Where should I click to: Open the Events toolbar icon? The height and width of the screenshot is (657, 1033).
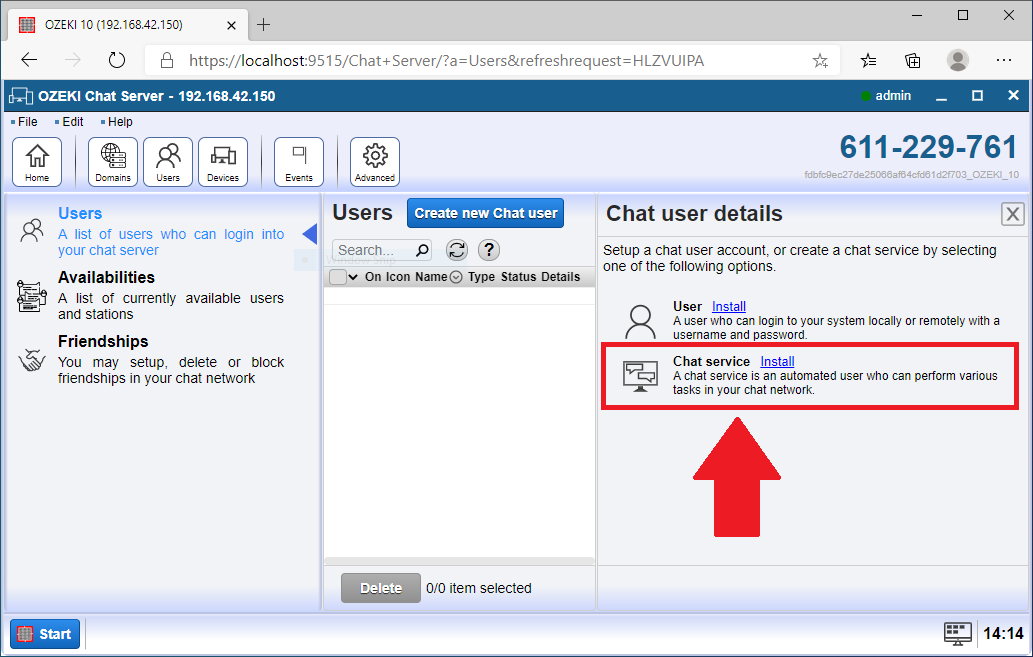(x=298, y=160)
